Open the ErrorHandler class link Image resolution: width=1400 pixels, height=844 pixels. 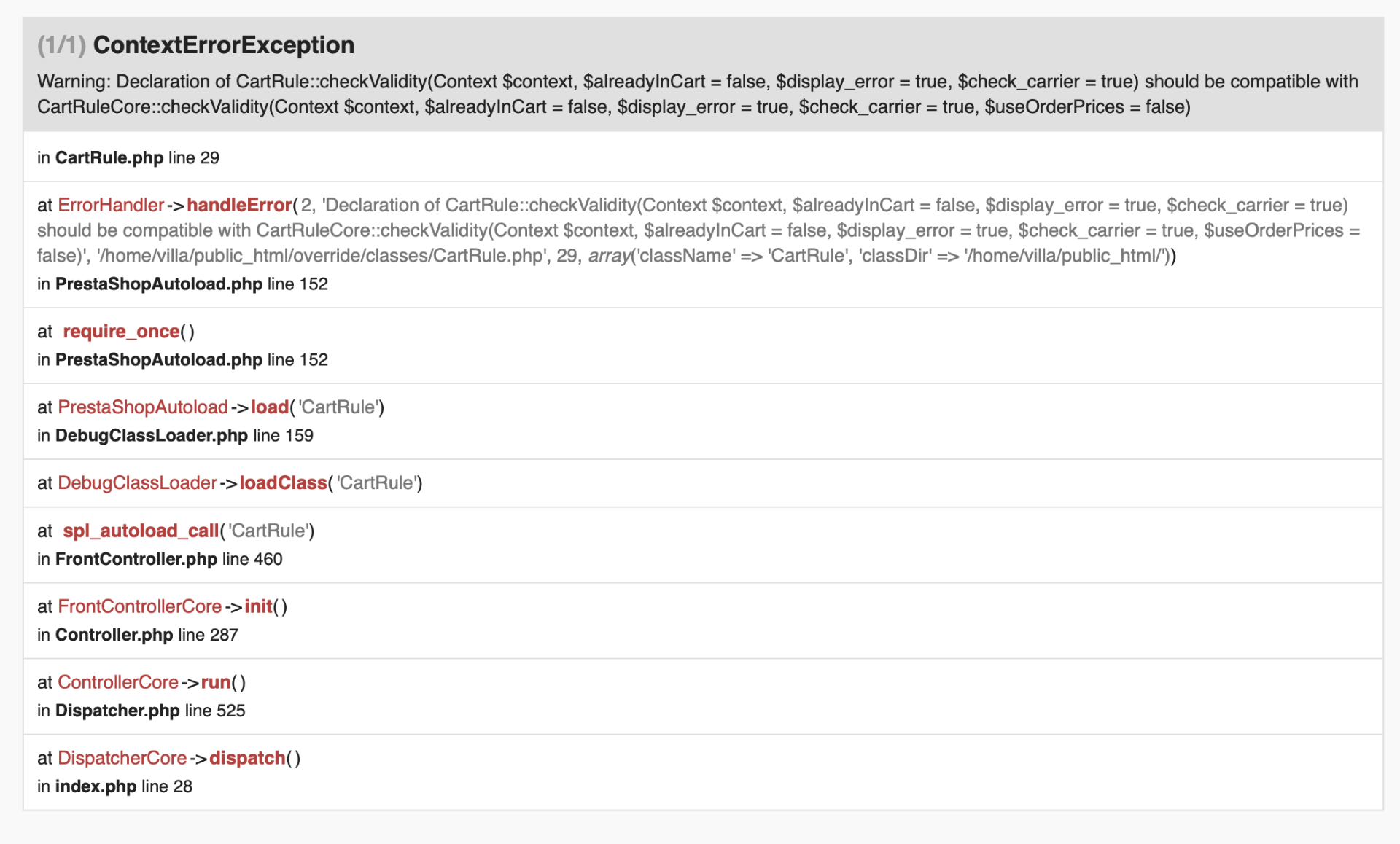click(111, 205)
